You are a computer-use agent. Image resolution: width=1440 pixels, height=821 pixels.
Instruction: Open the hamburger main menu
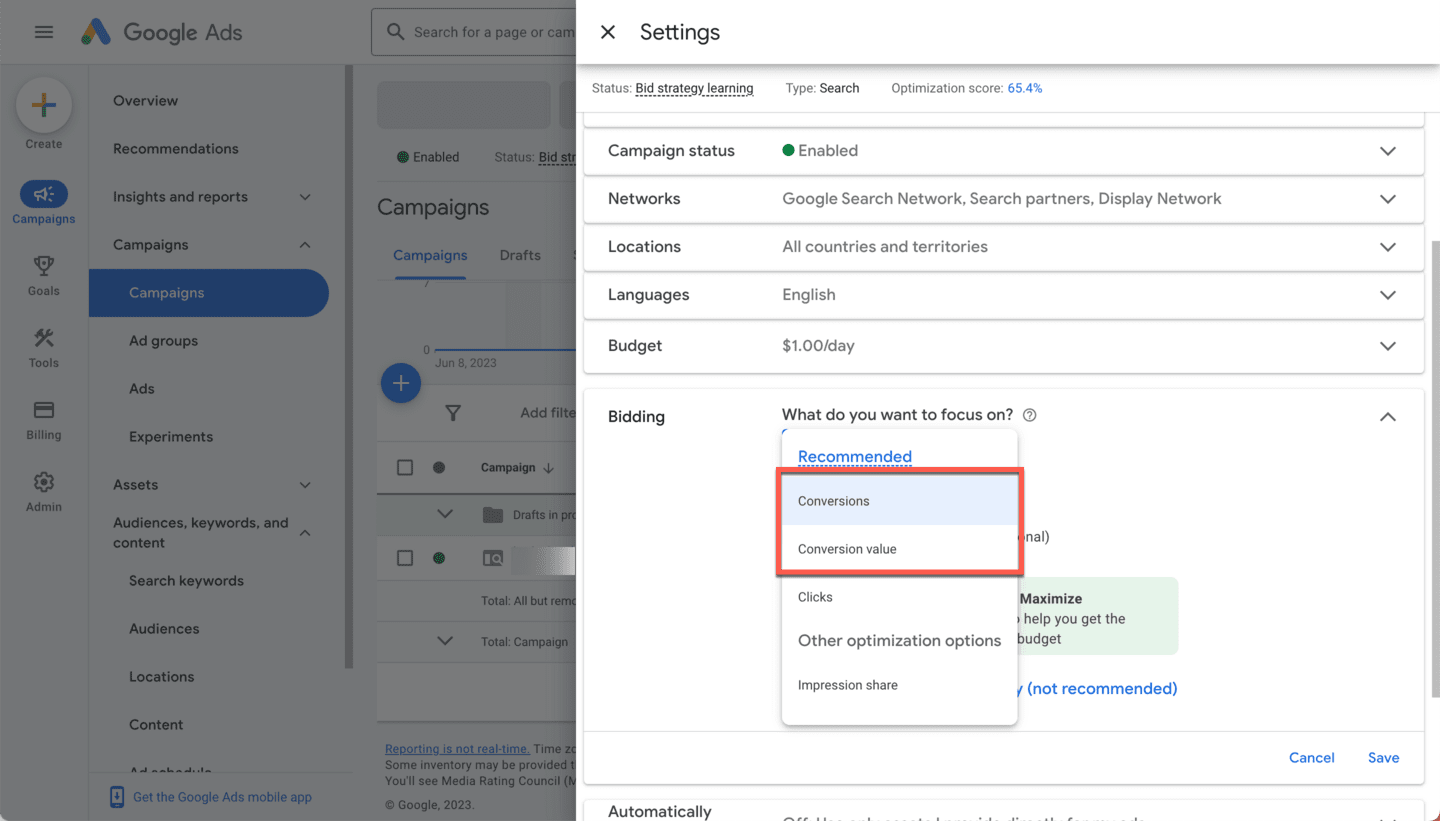pyautogui.click(x=44, y=32)
